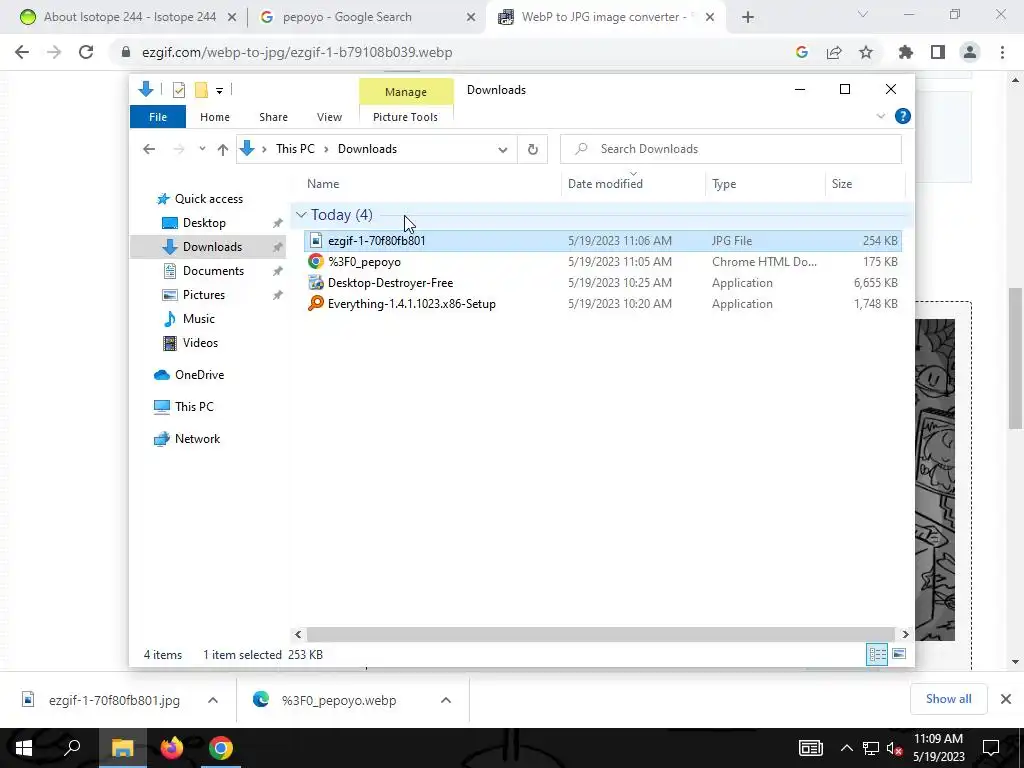Screen dimensions: 1024x768
Task: Open address bar previous locations dropdown
Action: point(502,150)
